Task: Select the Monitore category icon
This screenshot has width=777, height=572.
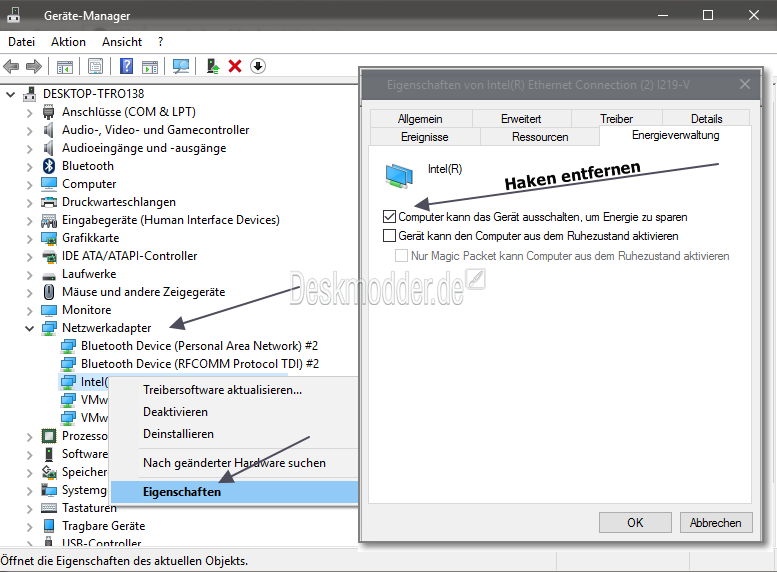Action: click(x=49, y=310)
